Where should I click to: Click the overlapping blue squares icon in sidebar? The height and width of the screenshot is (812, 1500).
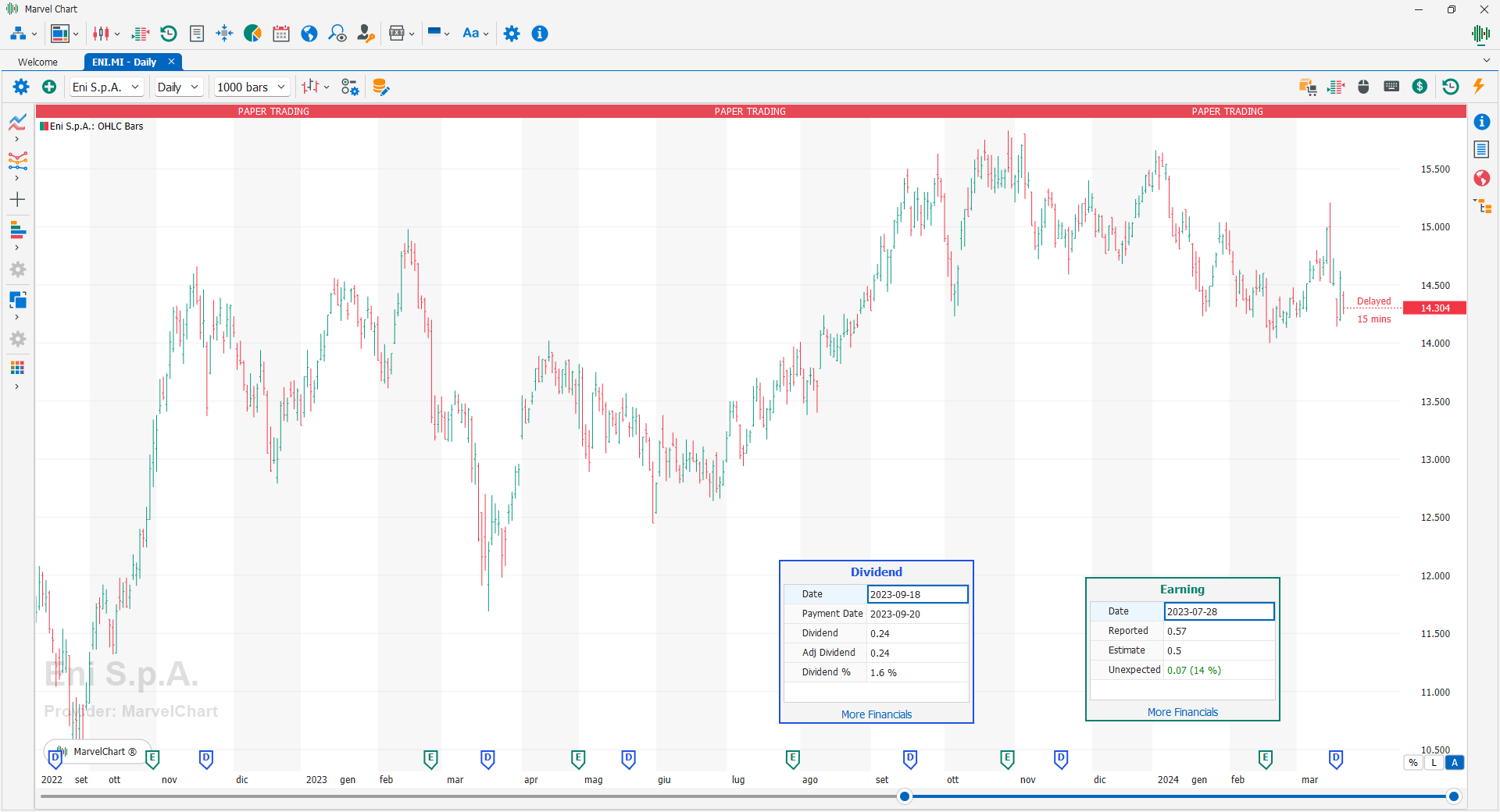[18, 300]
